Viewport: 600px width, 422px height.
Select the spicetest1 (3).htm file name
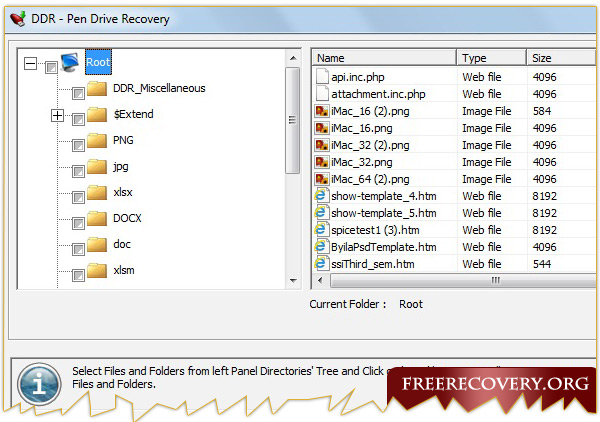coord(375,230)
